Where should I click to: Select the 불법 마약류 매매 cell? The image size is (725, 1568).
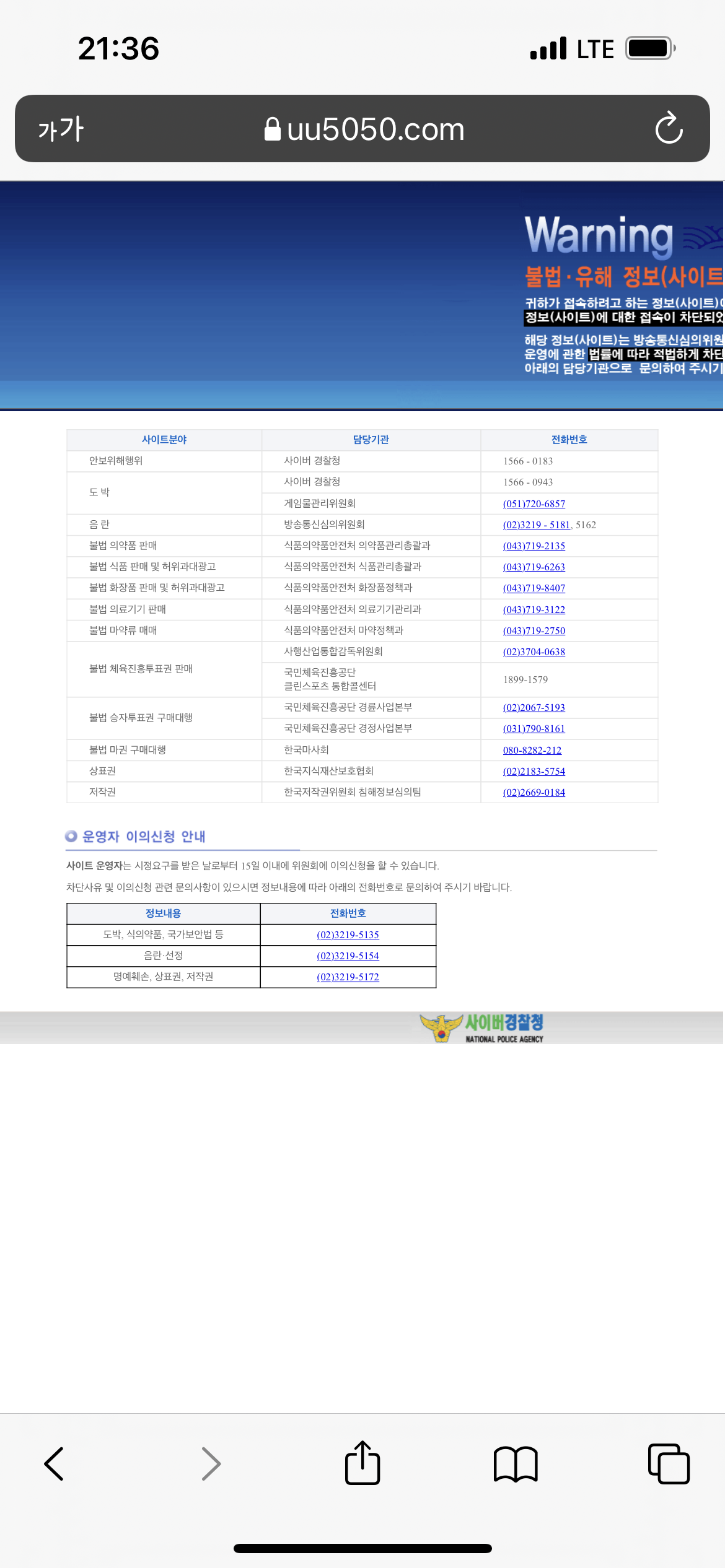pos(164,630)
